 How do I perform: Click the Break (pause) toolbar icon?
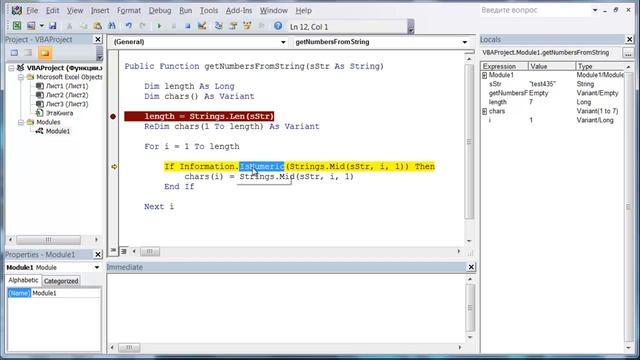[173, 26]
